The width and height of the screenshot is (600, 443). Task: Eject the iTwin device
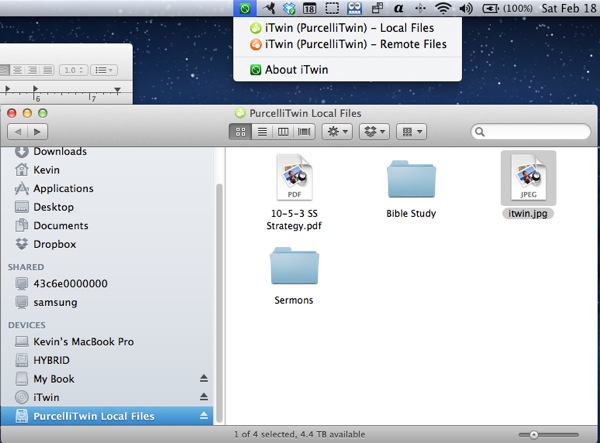204,397
